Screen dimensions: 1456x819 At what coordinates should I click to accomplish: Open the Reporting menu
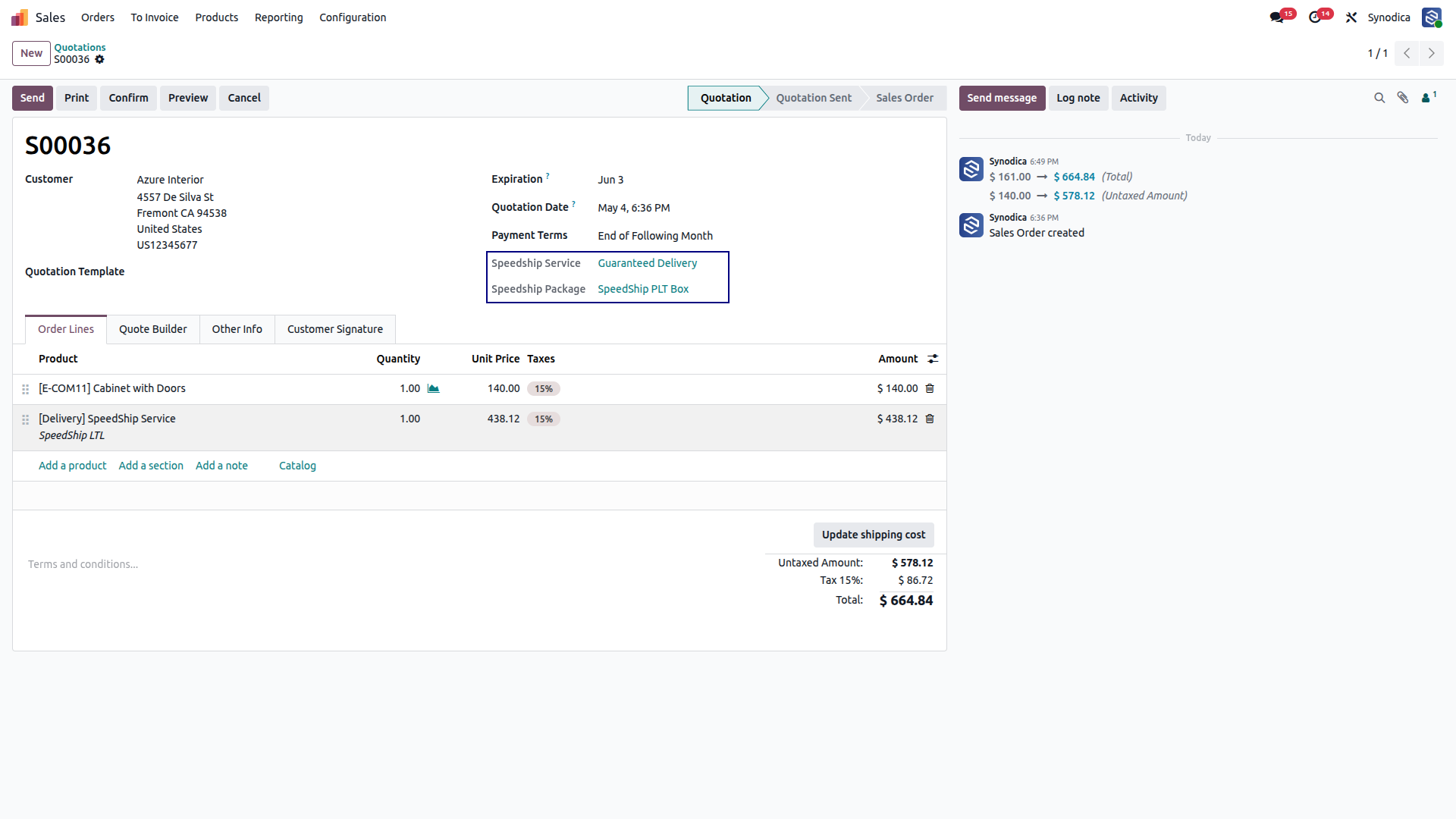278,17
